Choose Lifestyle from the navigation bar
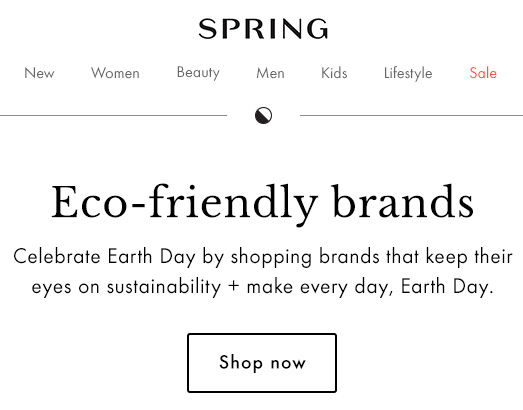Screen dimensions: 523x410 (408, 73)
